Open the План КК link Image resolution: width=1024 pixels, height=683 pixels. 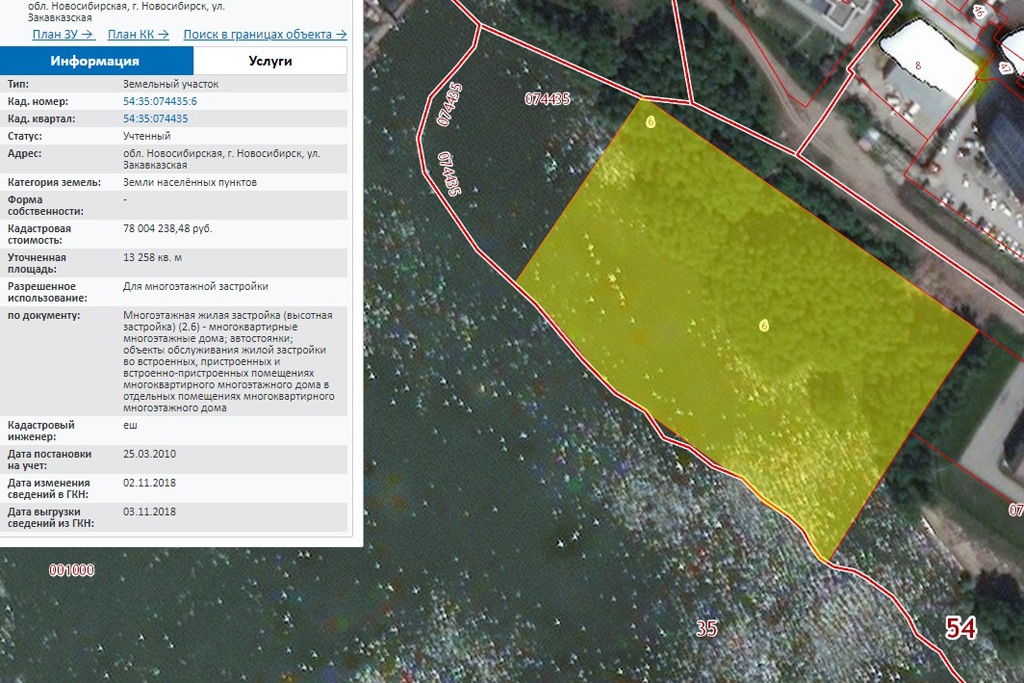(137, 34)
